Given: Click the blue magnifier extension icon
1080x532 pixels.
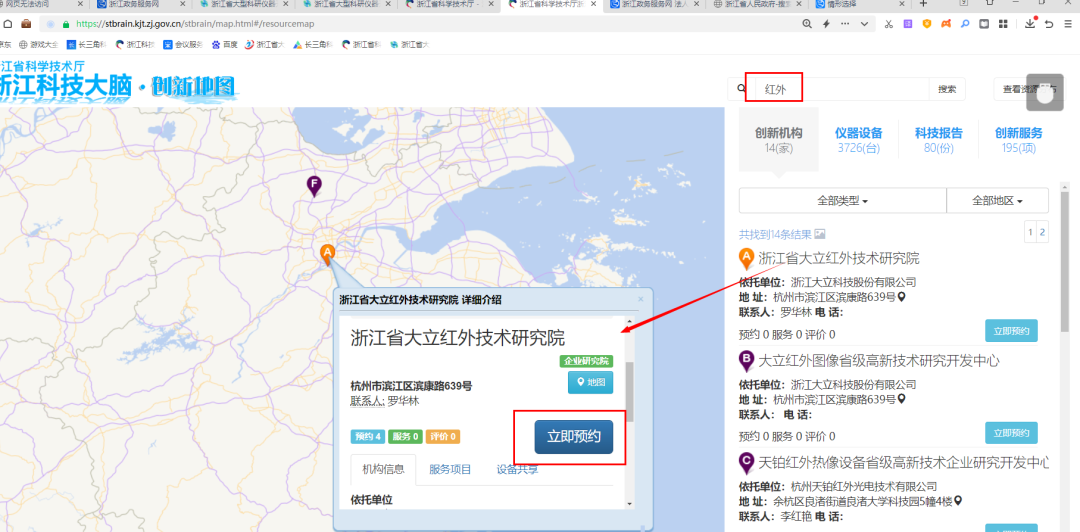Looking at the screenshot, I should [965, 24].
